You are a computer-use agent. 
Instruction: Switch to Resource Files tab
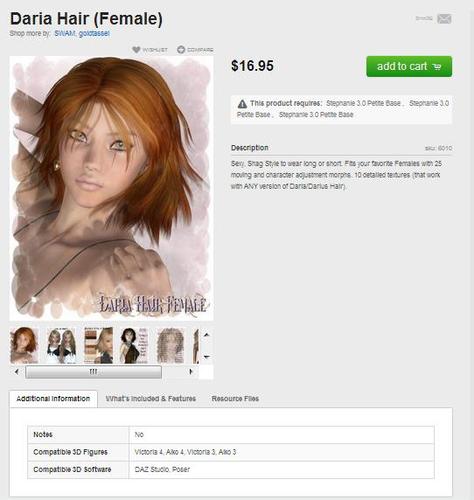(x=235, y=398)
